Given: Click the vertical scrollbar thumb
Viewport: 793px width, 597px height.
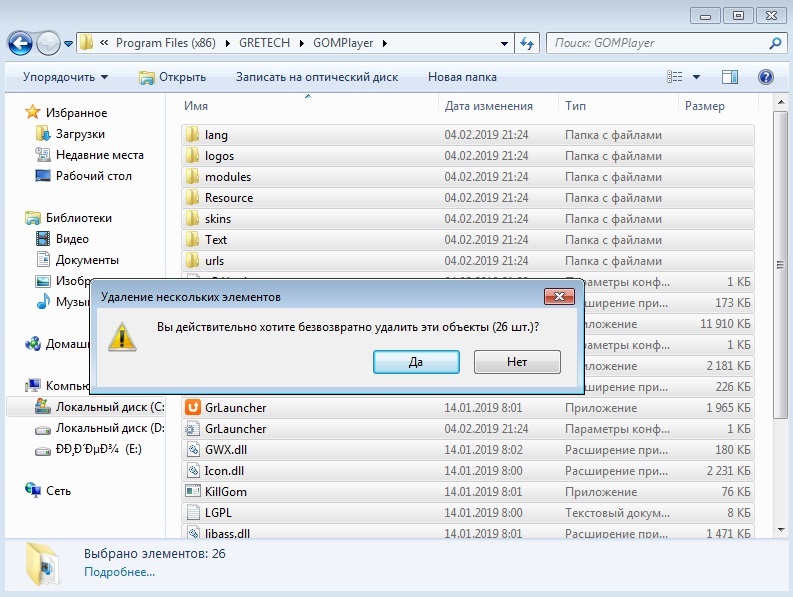Looking at the screenshot, I should tap(780, 264).
